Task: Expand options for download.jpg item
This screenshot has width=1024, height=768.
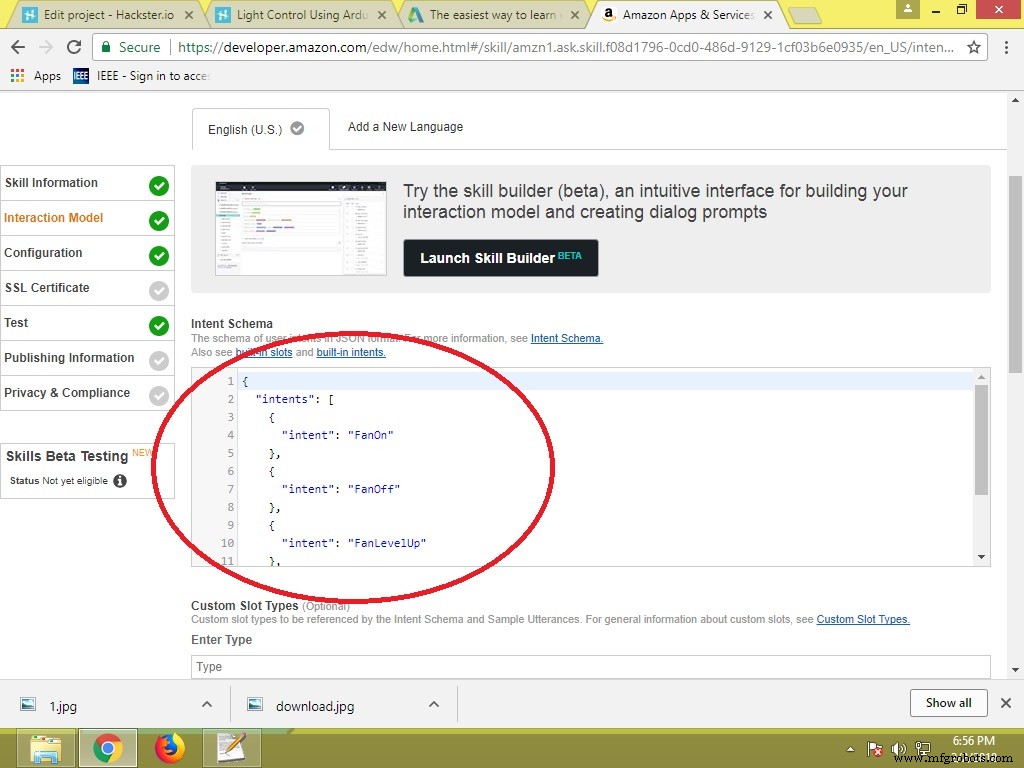Action: (434, 704)
